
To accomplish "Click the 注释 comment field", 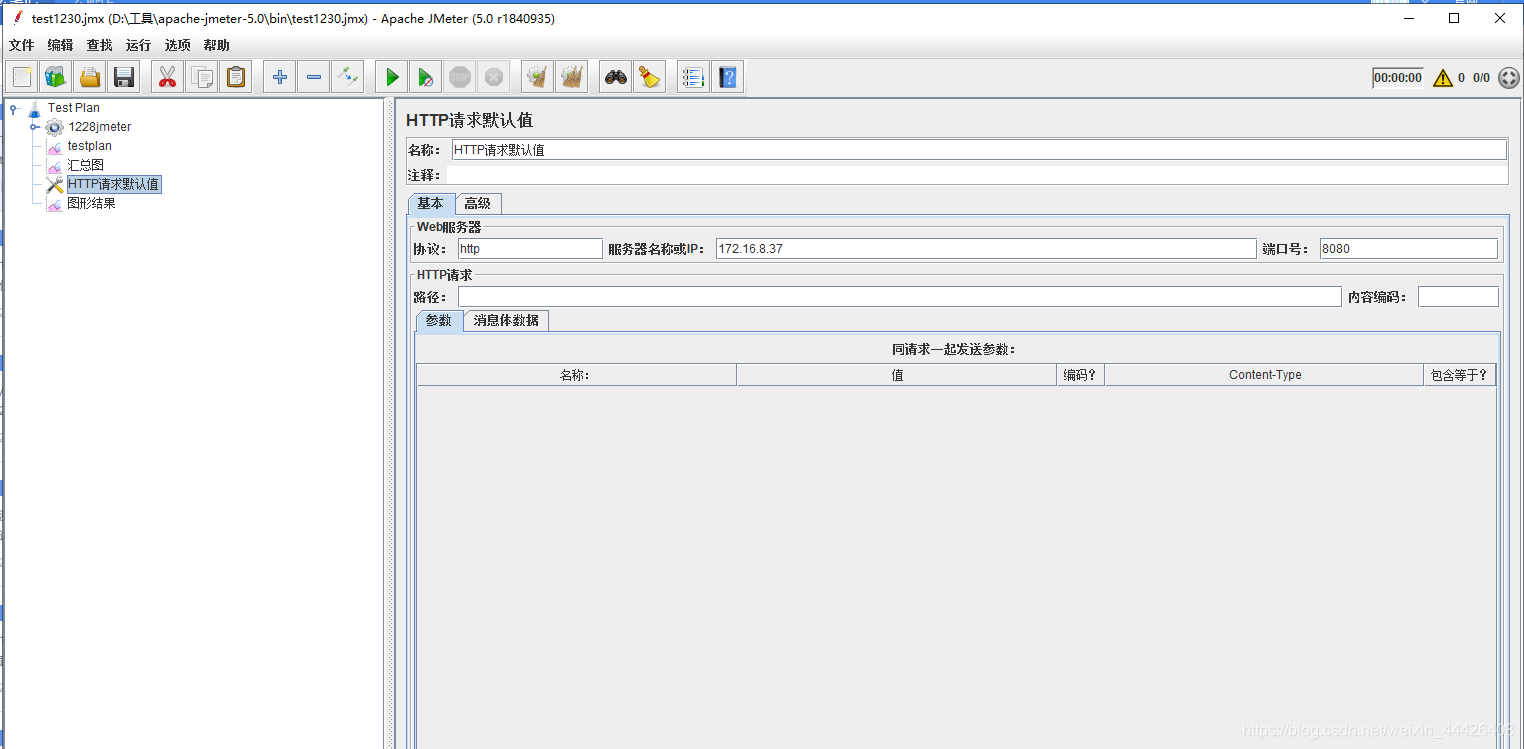I will (x=979, y=175).
